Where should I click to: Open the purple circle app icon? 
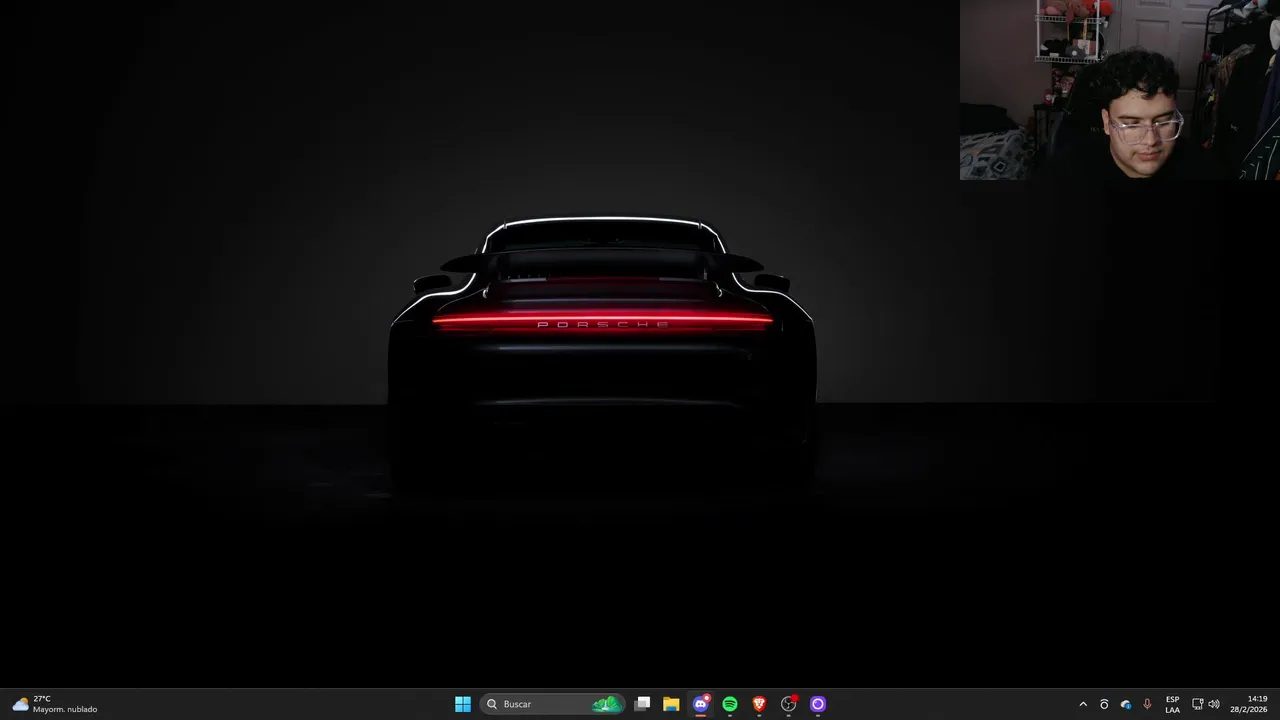(818, 704)
